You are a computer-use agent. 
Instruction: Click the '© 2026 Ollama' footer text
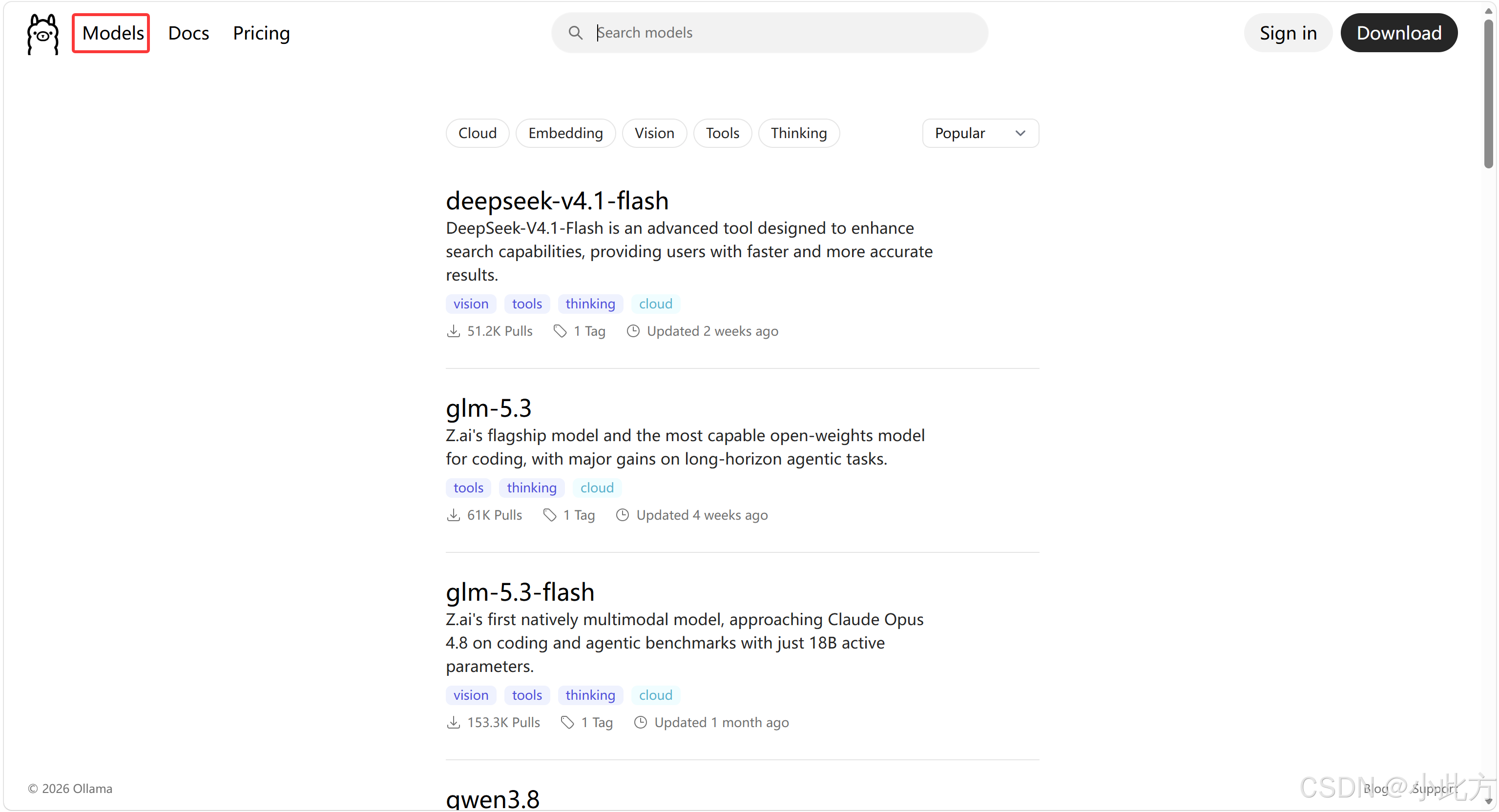tap(70, 789)
